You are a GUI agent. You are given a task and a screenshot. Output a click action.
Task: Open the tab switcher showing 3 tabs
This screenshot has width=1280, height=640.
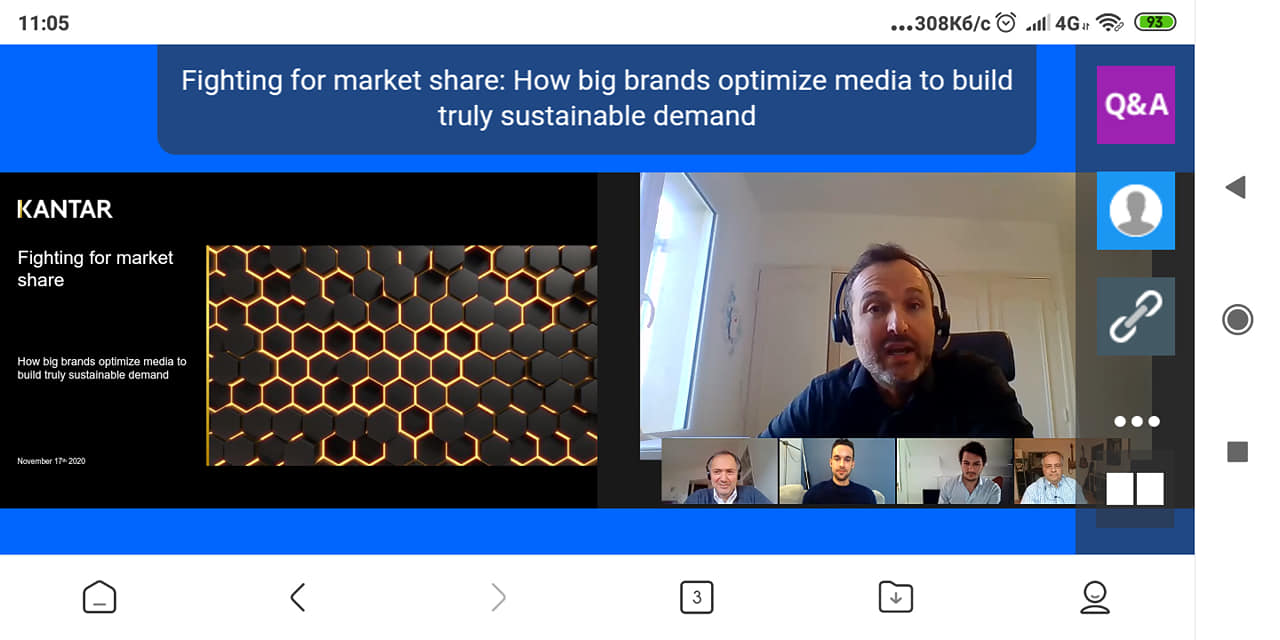[696, 597]
